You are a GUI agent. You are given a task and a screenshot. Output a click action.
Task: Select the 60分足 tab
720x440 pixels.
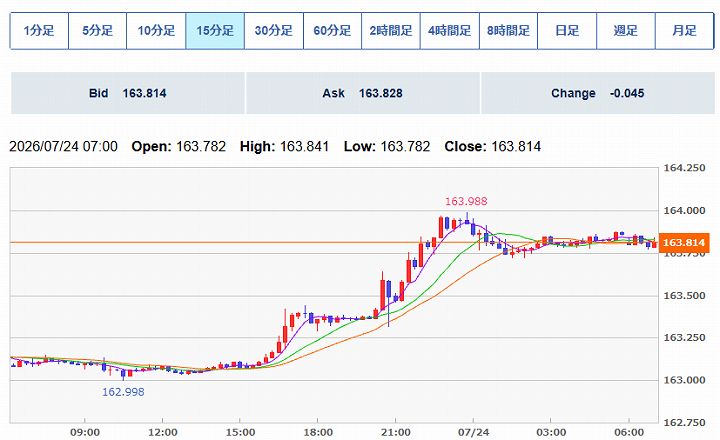332,31
